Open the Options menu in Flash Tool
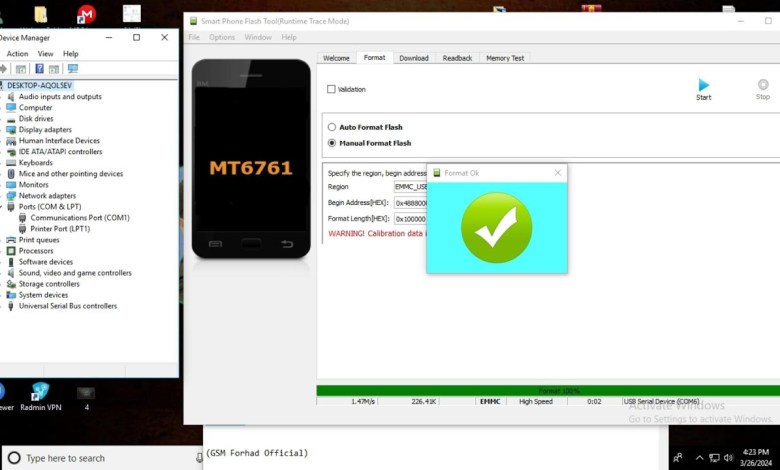780x470 pixels. 222,37
